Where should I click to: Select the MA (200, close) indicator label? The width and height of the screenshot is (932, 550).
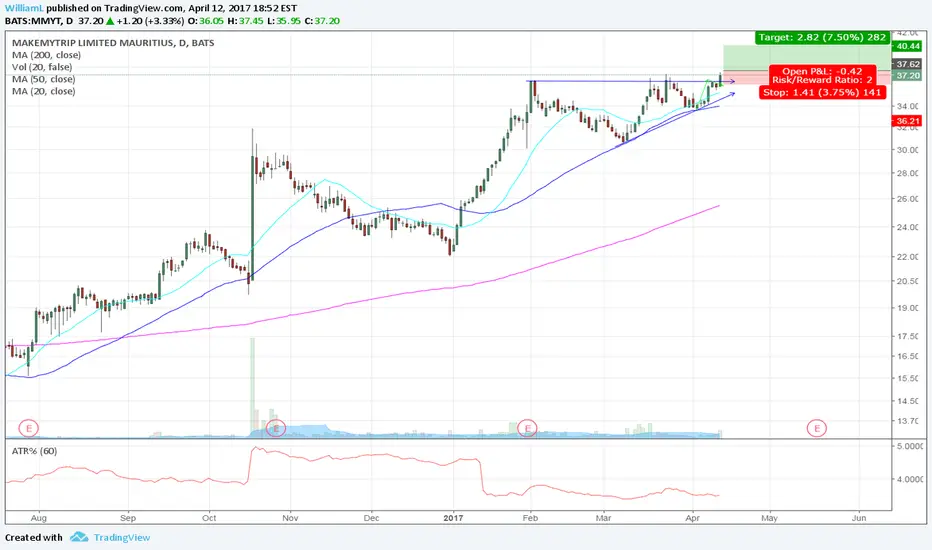pos(46,55)
